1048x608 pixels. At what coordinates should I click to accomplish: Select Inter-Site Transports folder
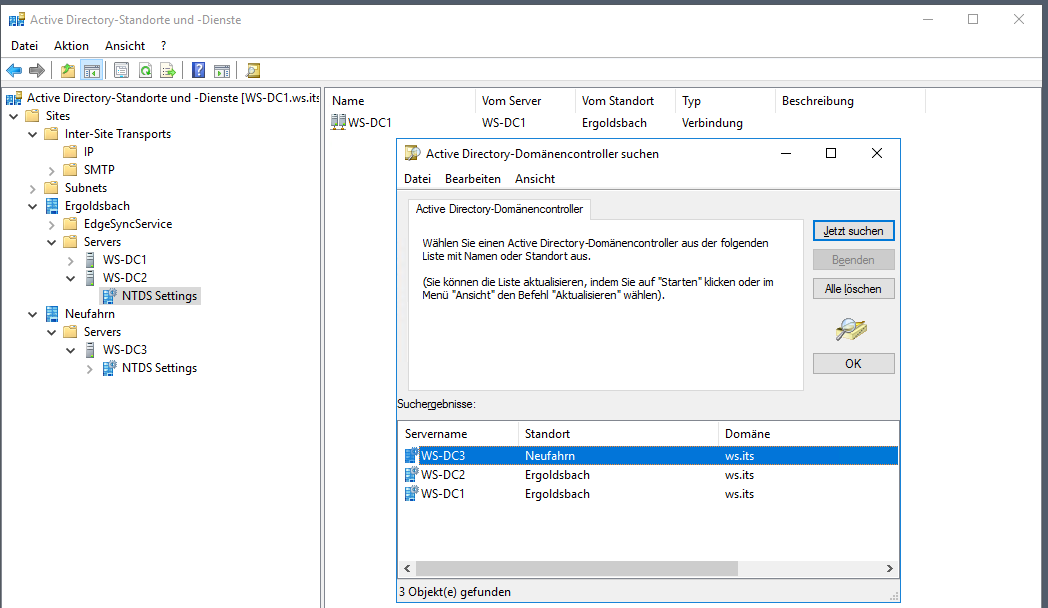tap(118, 134)
